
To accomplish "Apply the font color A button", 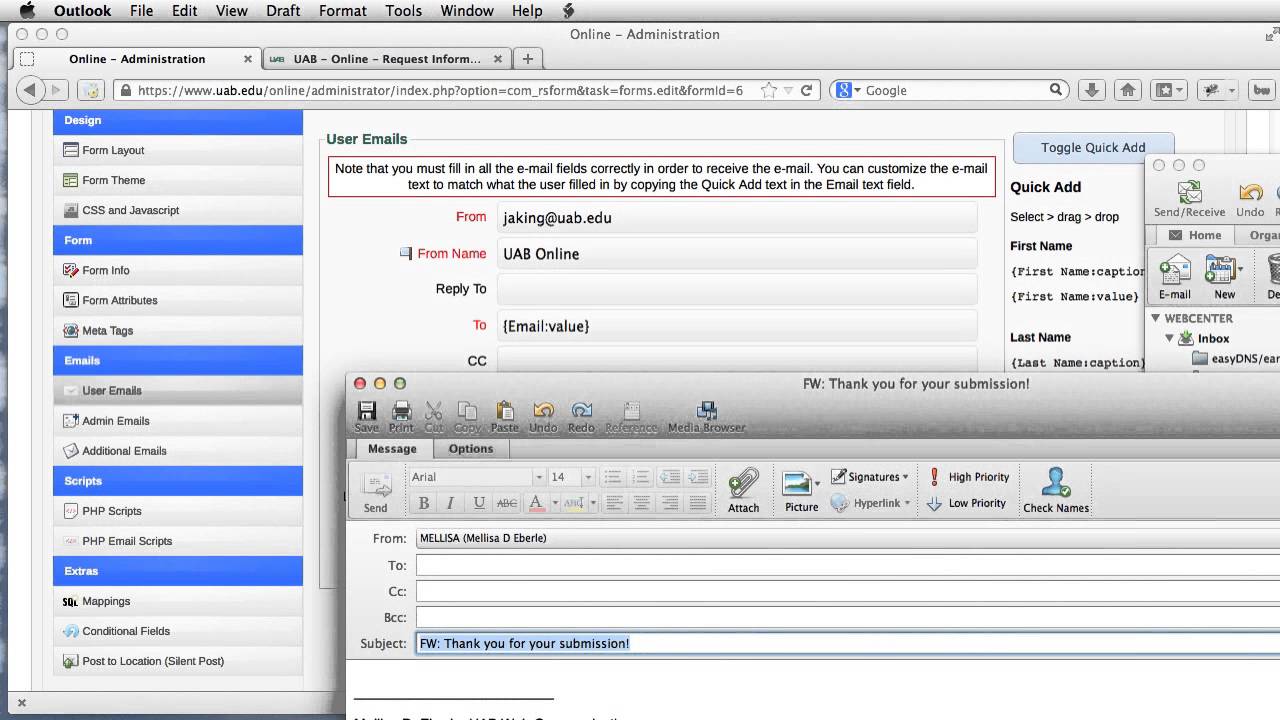I will tap(536, 503).
